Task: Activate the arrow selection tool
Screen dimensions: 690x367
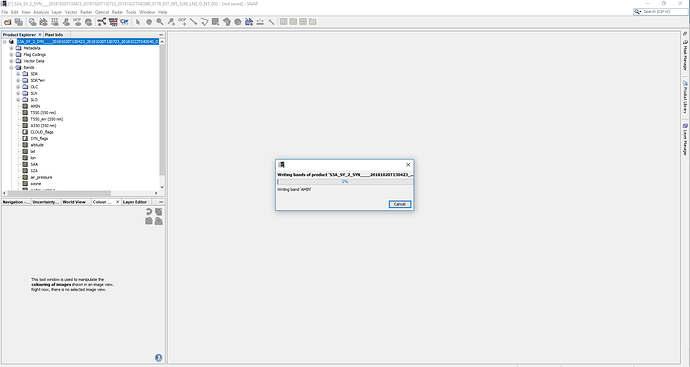Action: tap(138, 22)
